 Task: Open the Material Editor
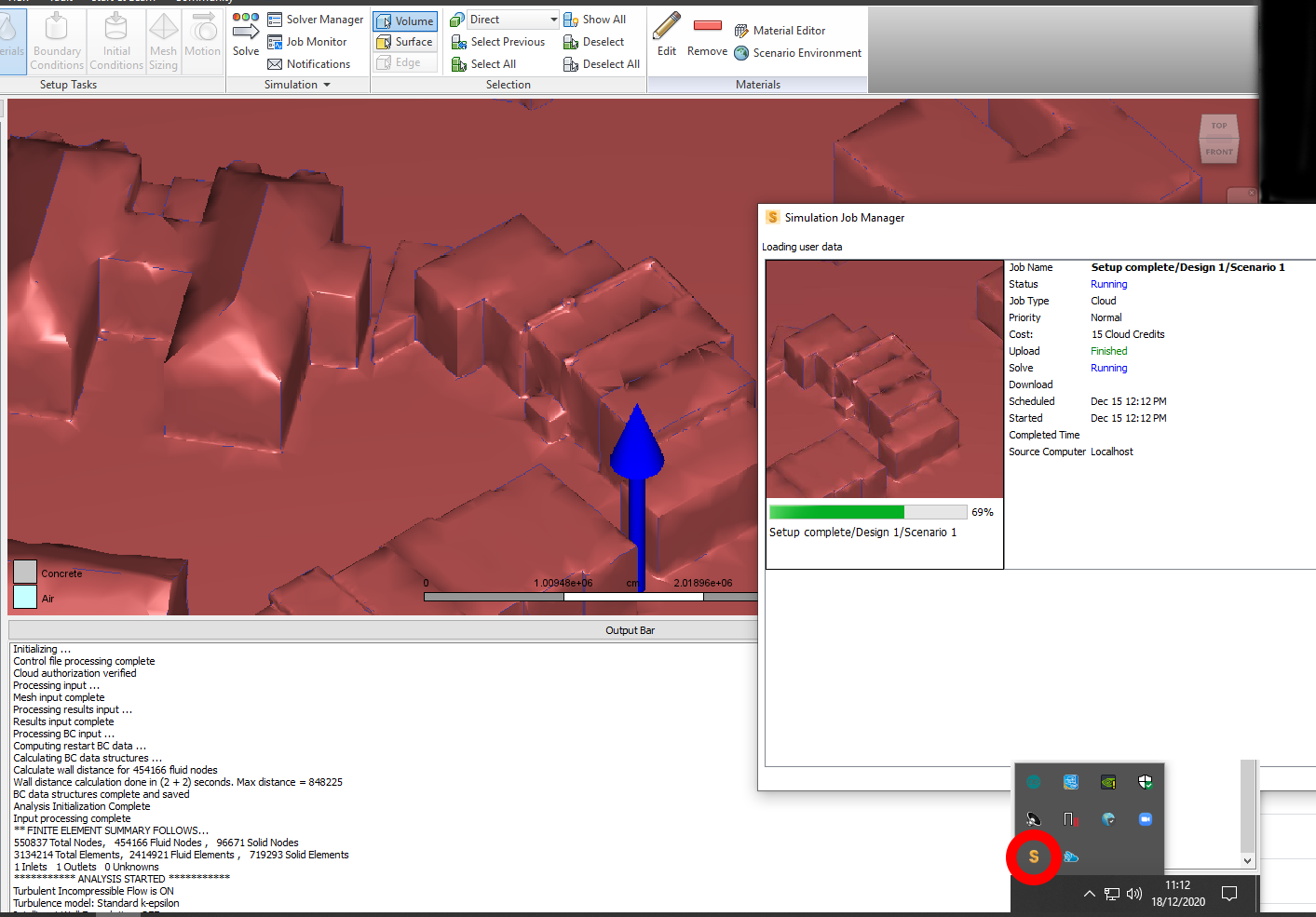[x=780, y=31]
